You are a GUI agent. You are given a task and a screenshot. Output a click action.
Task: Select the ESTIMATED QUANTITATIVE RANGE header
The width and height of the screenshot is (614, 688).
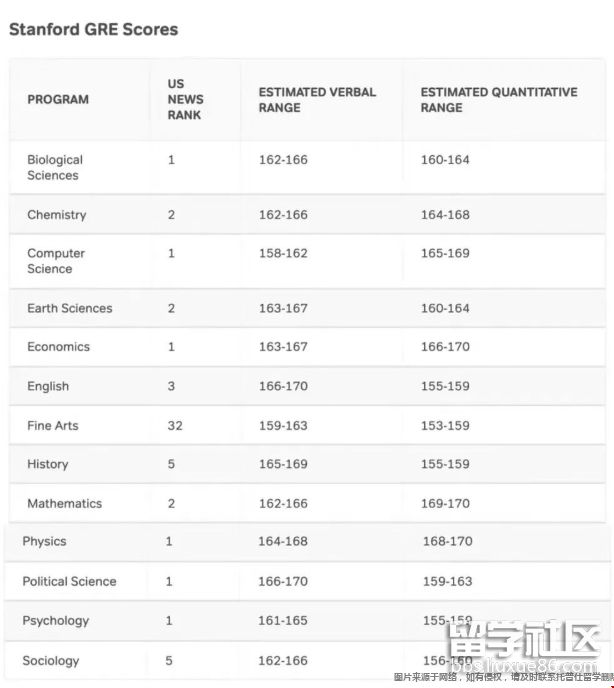pos(498,100)
